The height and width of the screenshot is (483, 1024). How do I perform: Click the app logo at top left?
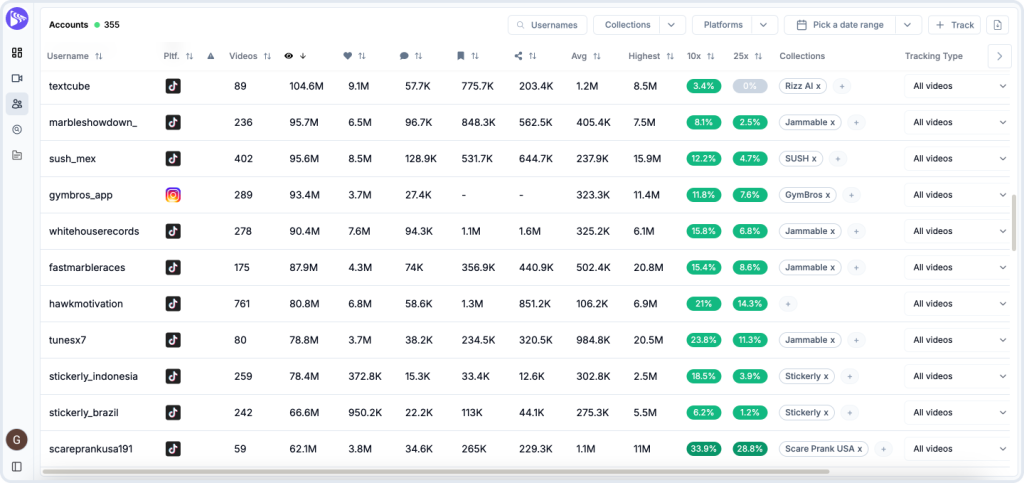(17, 18)
